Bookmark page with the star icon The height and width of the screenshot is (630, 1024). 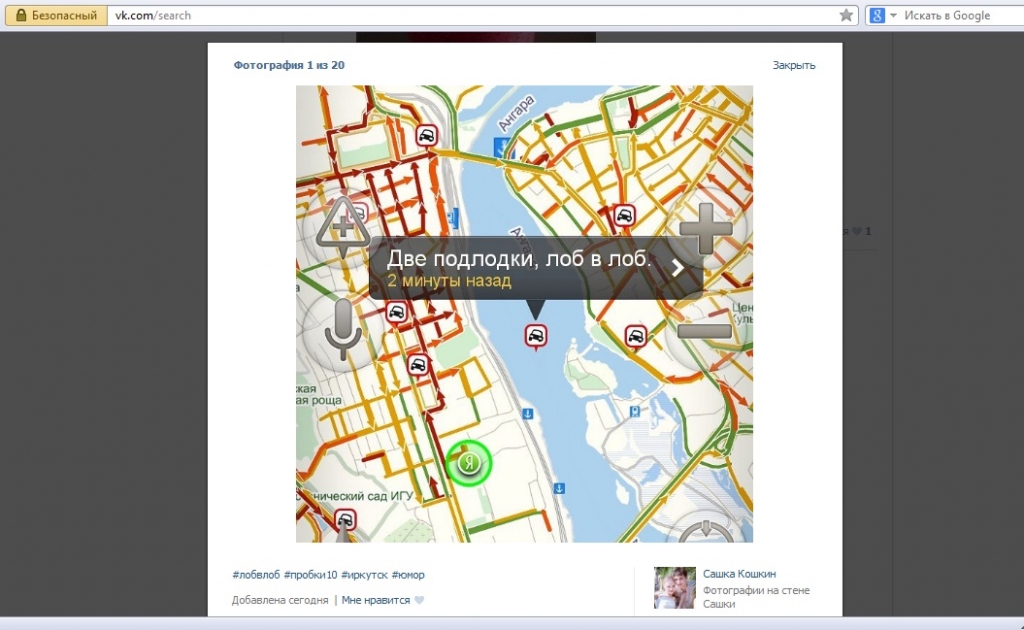pyautogui.click(x=846, y=15)
